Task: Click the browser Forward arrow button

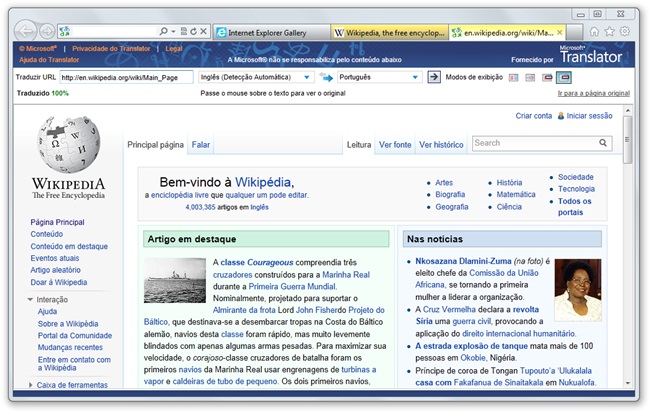Action: 47,31
